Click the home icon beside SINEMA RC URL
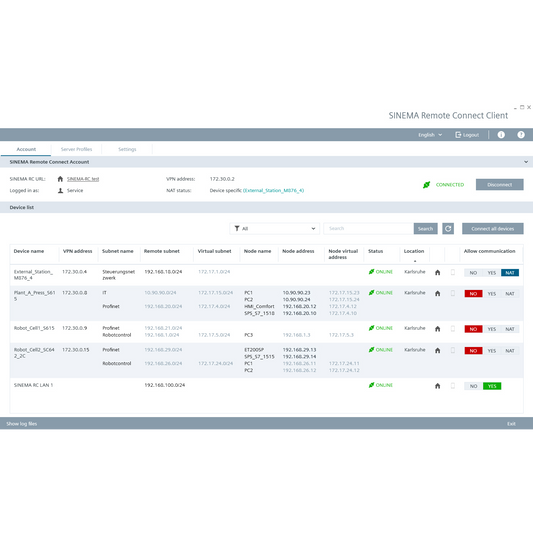This screenshot has width=533, height=533. point(60,179)
